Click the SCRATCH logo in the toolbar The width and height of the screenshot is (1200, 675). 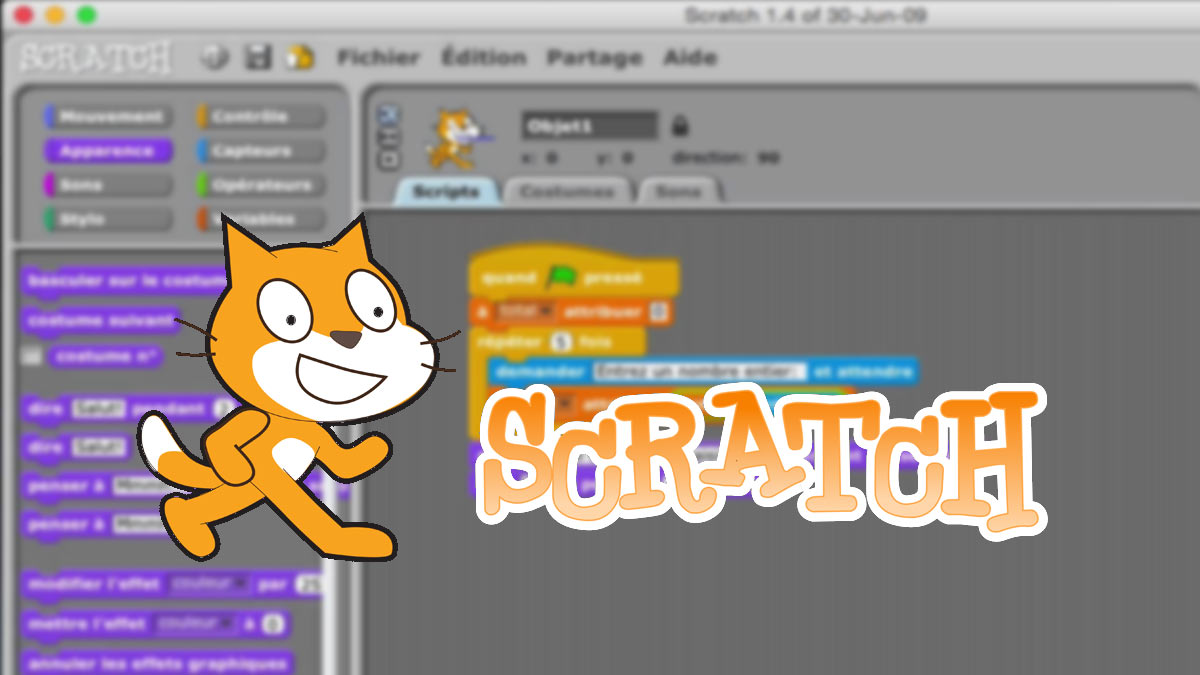pyautogui.click(x=96, y=58)
